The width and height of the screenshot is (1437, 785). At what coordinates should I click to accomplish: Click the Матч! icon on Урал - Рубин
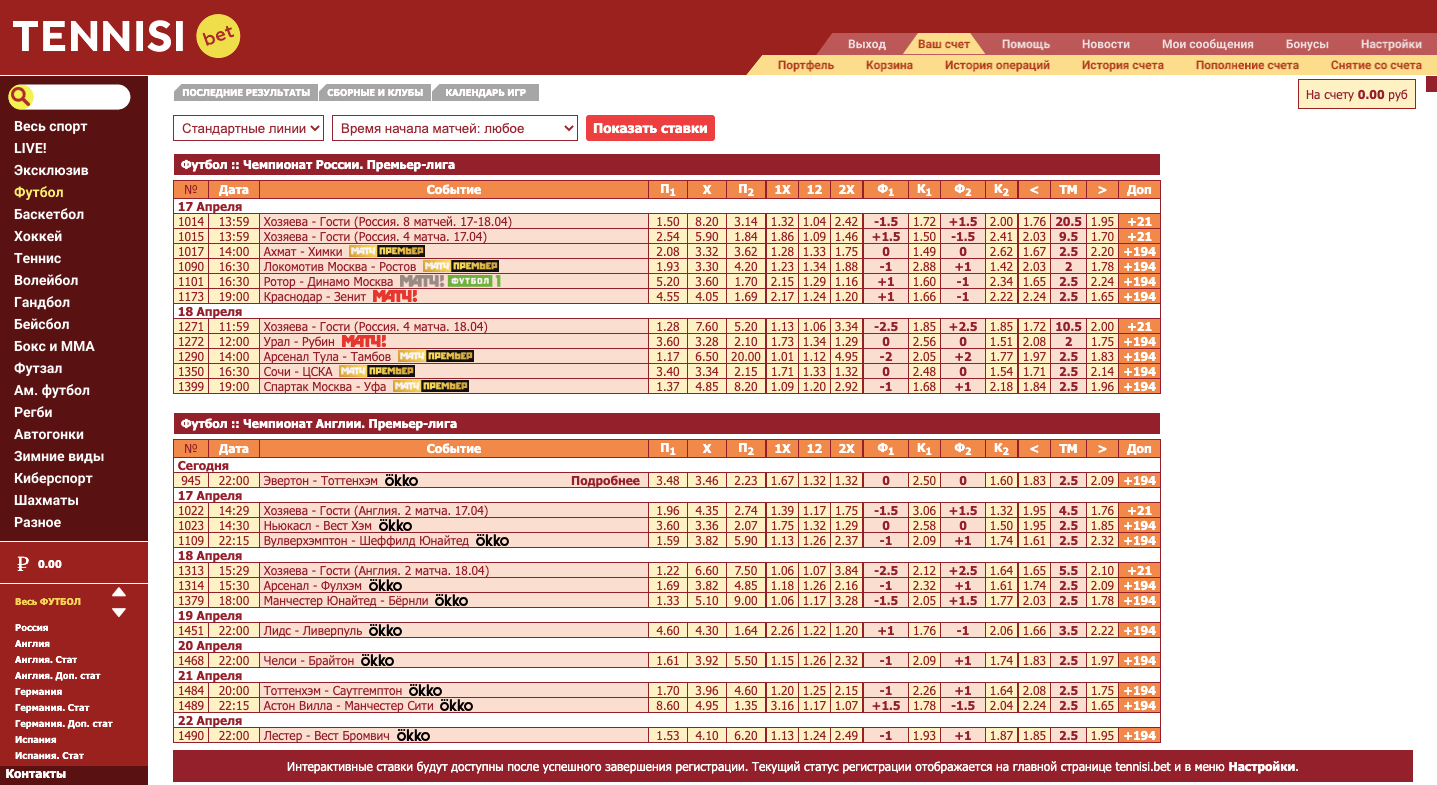point(363,341)
